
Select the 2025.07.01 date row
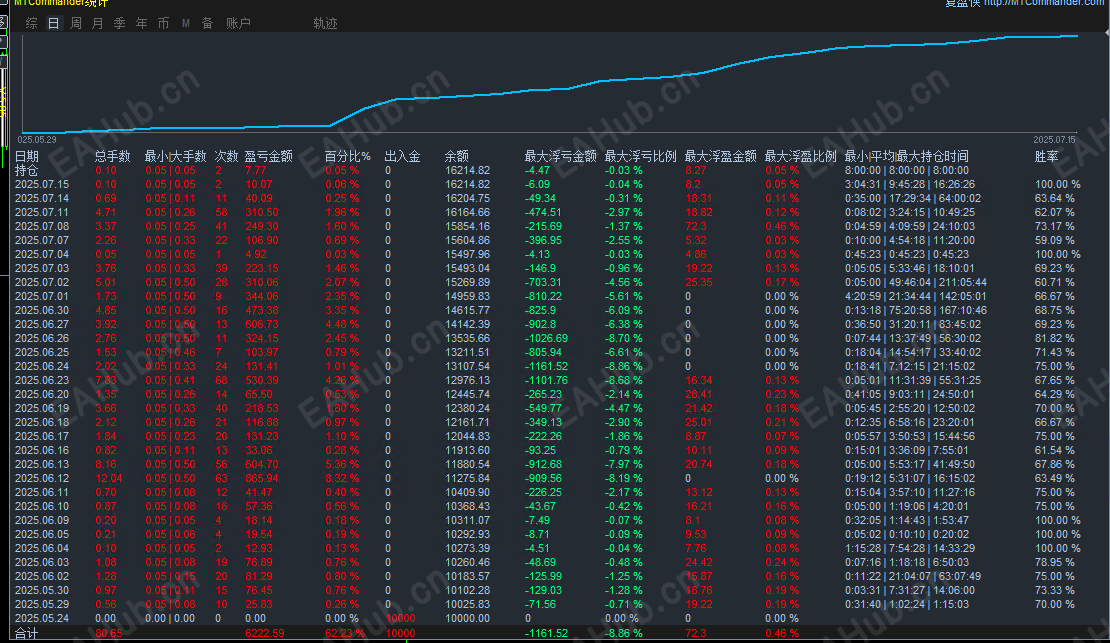pos(42,296)
